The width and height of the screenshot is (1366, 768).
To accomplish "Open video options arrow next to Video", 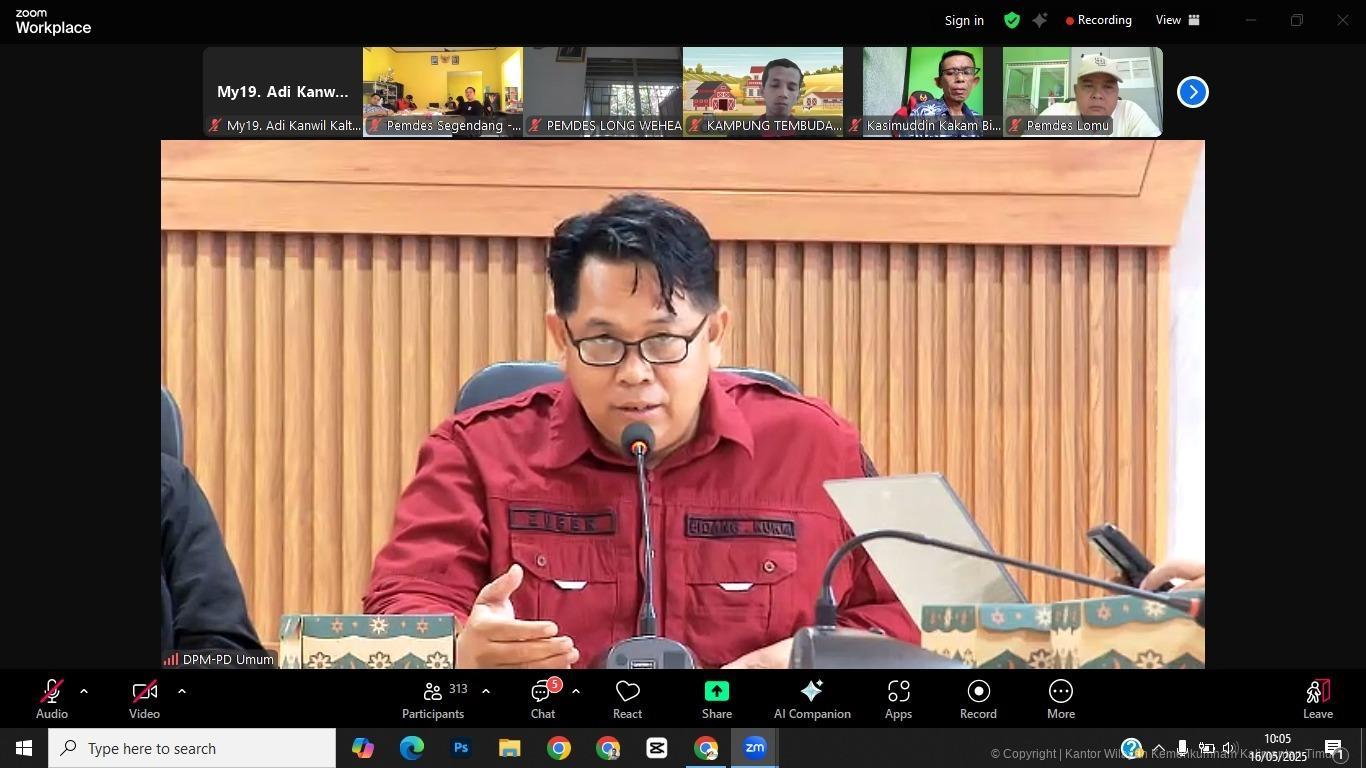I will 181,691.
